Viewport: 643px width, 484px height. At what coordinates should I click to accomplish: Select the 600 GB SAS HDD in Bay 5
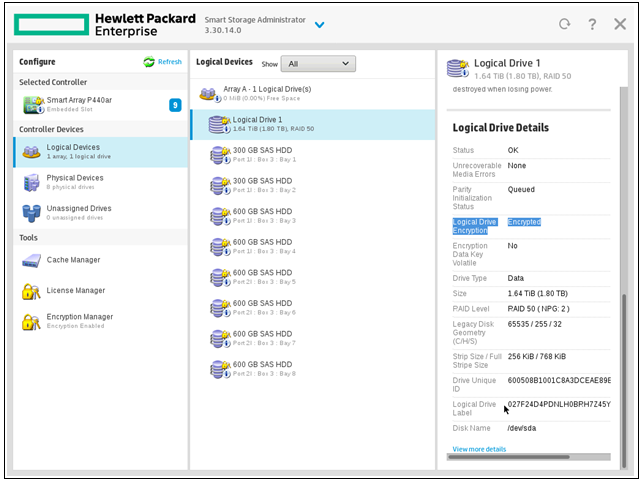[312, 277]
